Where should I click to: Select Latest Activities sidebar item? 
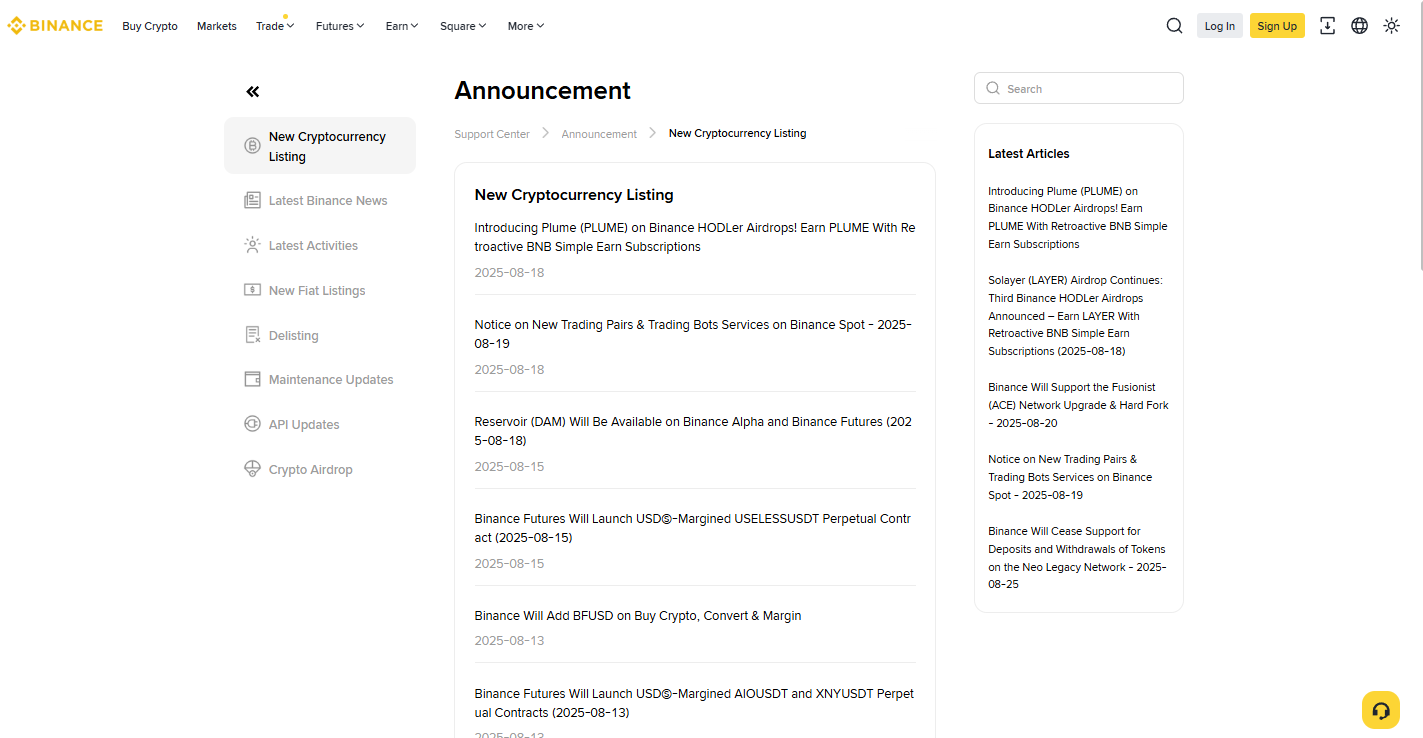(320, 245)
